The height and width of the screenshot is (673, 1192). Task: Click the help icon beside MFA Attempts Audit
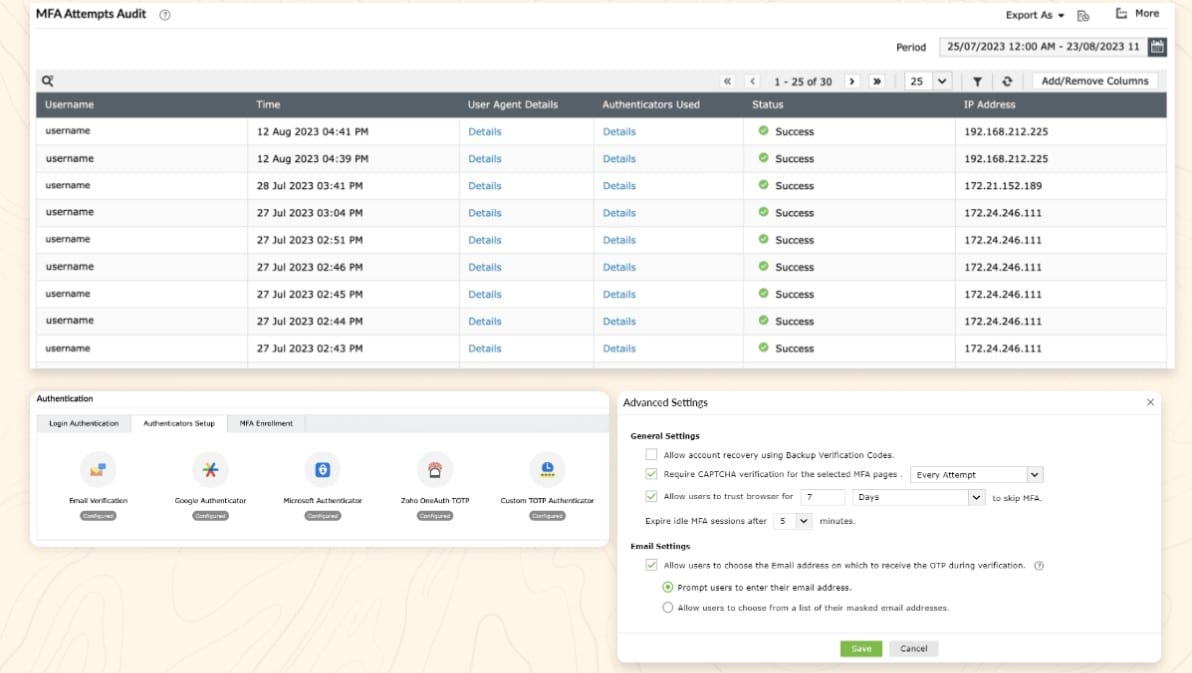(165, 14)
